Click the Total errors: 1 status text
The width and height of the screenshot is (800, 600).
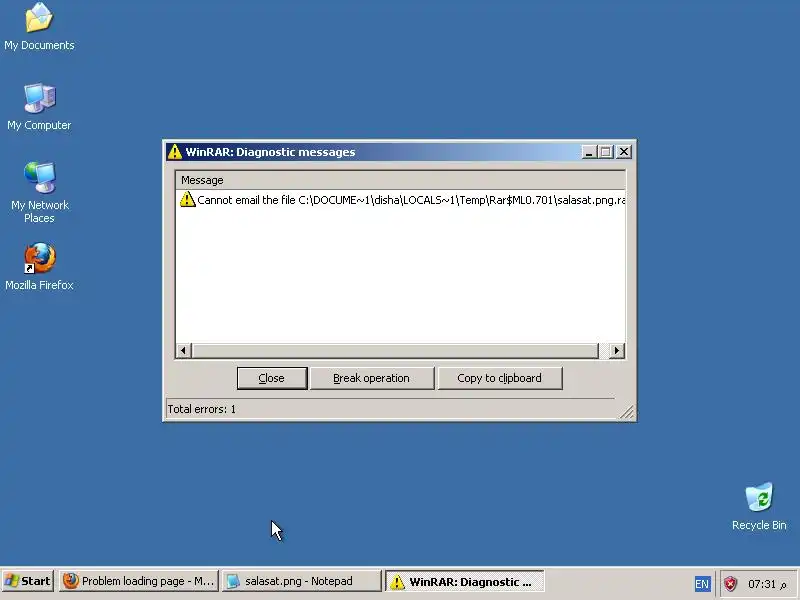tap(202, 409)
